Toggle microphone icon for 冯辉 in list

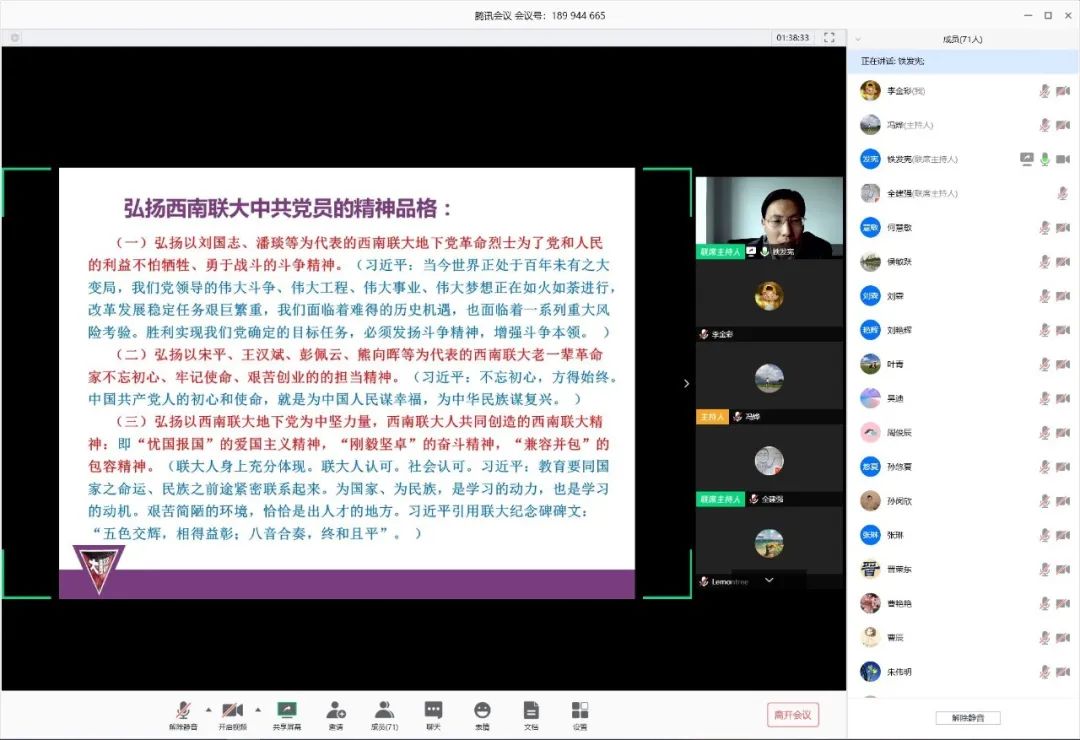click(1044, 125)
